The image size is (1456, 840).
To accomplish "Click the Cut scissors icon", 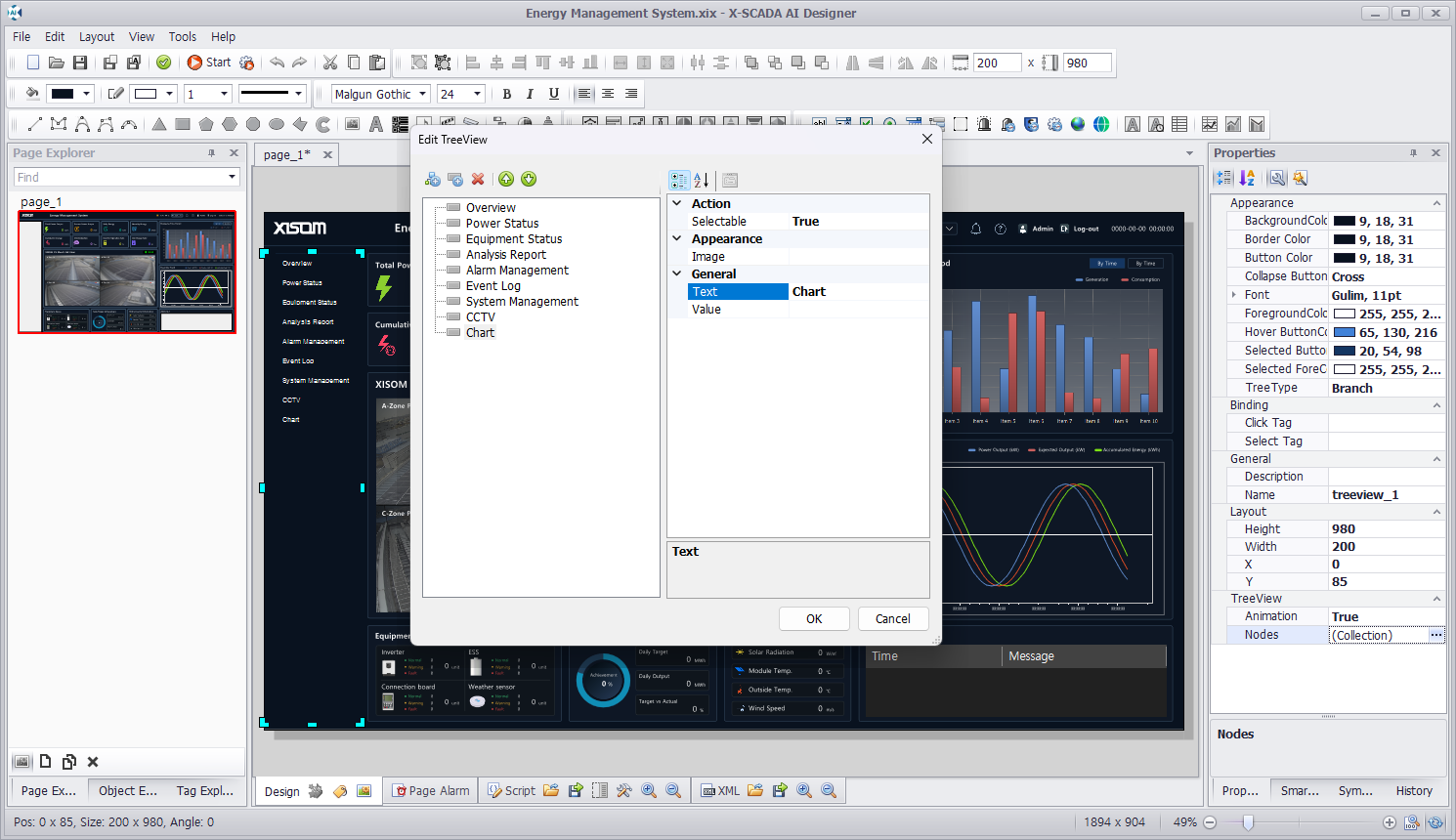I will [x=330, y=63].
